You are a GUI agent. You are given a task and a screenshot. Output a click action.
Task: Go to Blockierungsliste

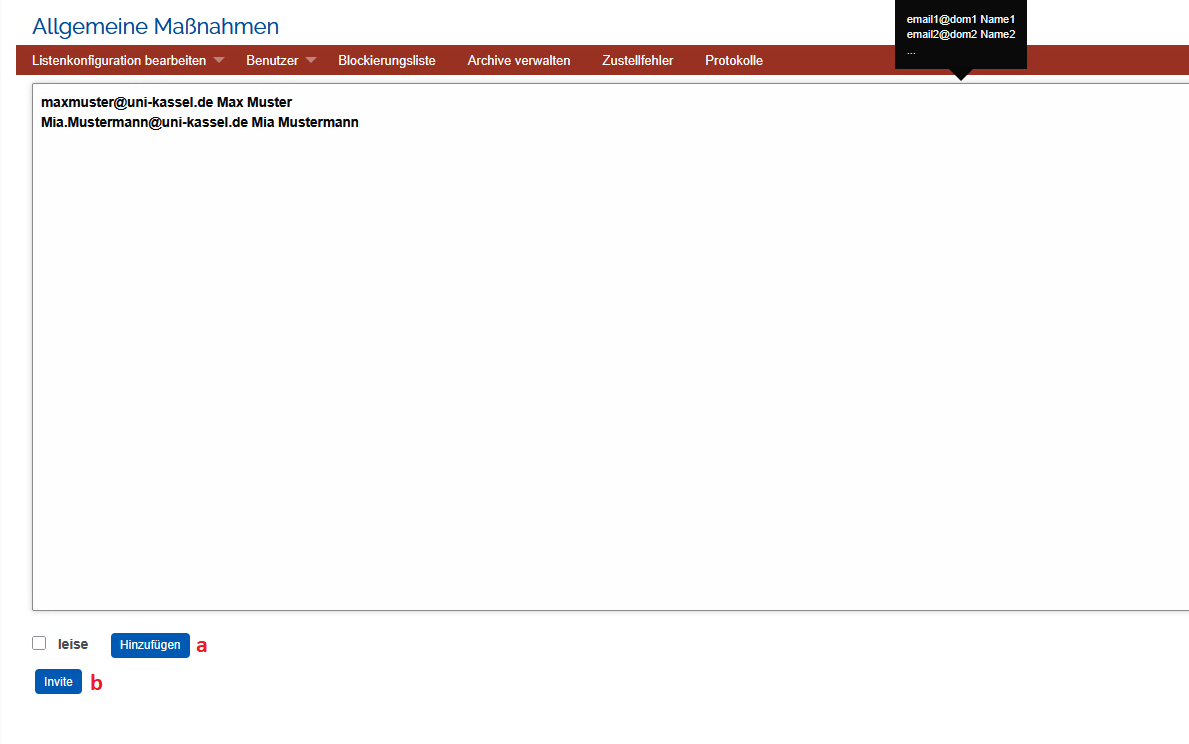click(x=386, y=61)
